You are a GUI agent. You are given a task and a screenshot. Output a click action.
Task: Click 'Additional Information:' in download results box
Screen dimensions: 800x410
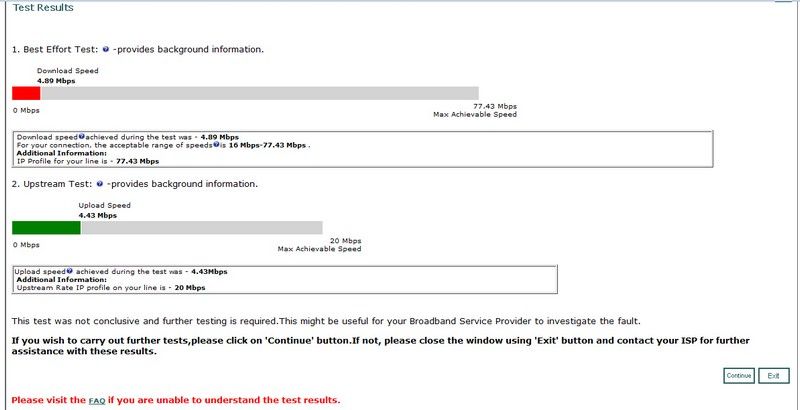tap(62, 152)
